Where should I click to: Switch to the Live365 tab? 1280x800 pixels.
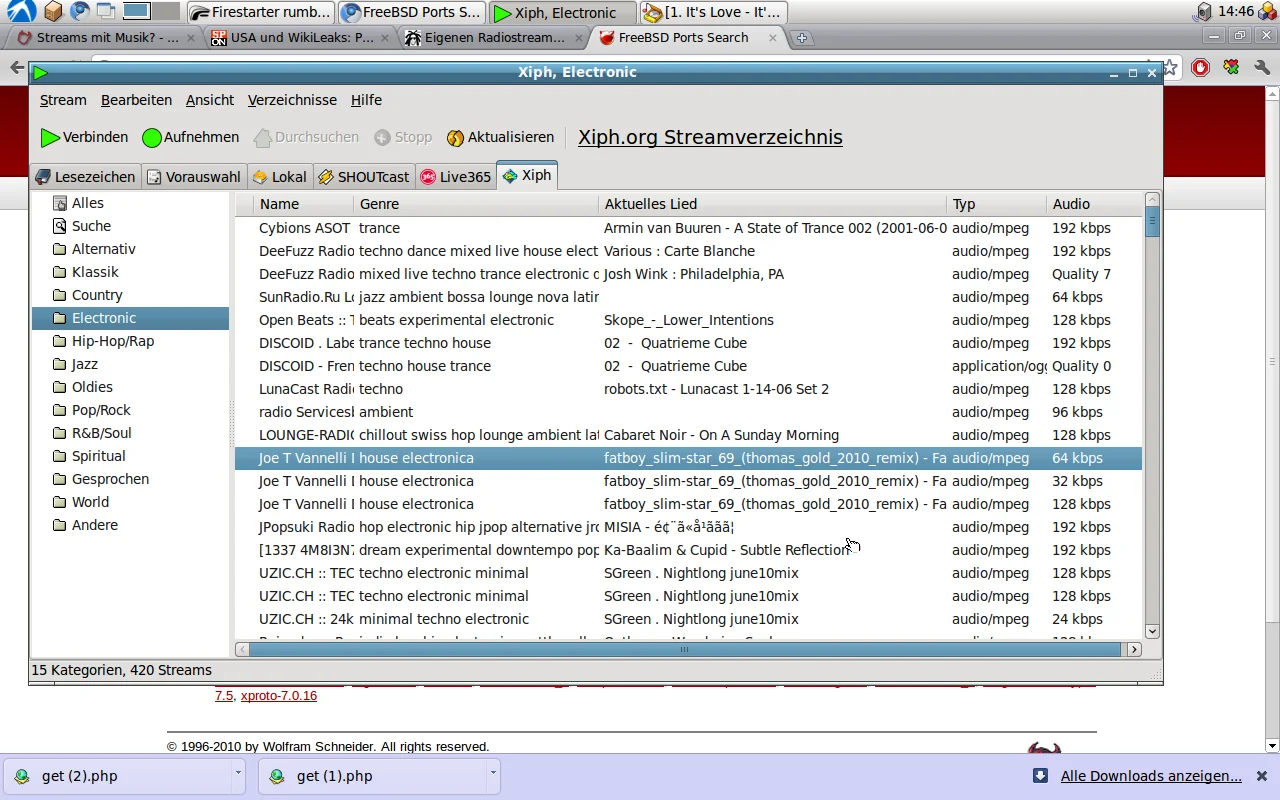point(455,177)
